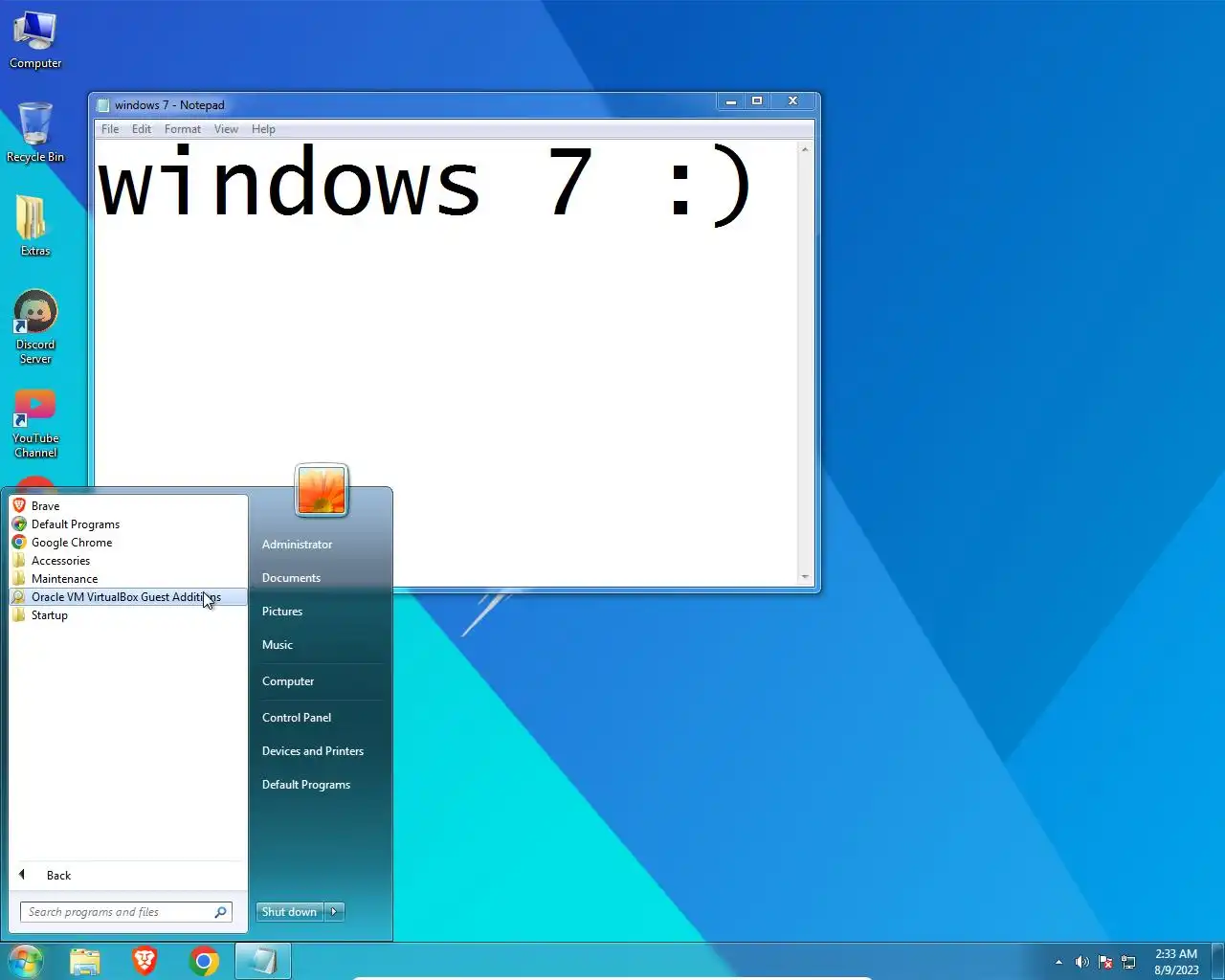Click the Google Chrome icon in programs list
The height and width of the screenshot is (980, 1225).
[19, 542]
